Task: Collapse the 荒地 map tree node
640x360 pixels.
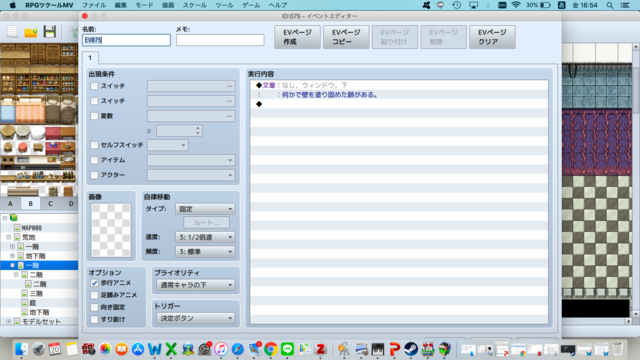Action: [x=9, y=237]
